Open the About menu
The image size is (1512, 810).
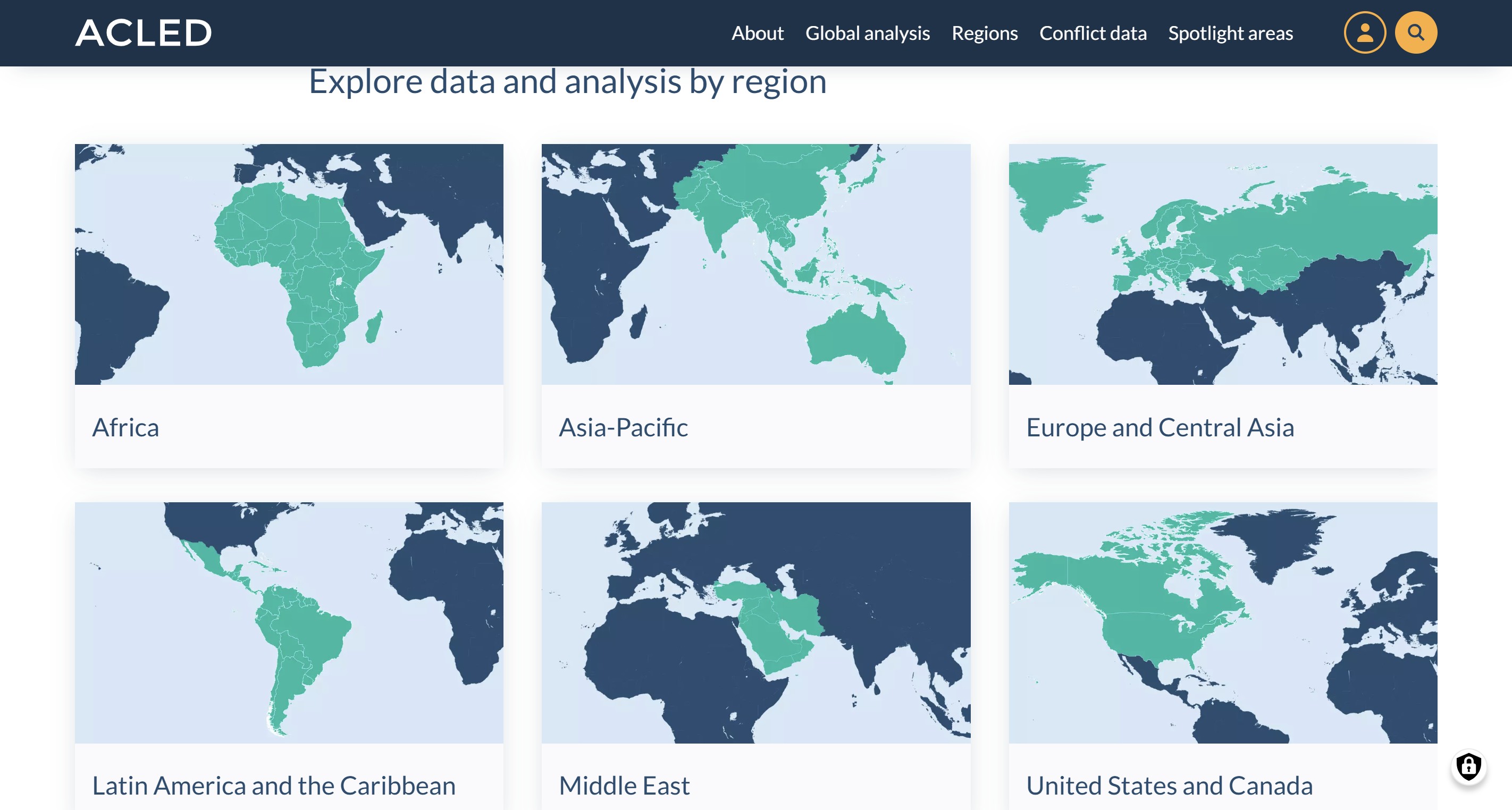coord(757,33)
